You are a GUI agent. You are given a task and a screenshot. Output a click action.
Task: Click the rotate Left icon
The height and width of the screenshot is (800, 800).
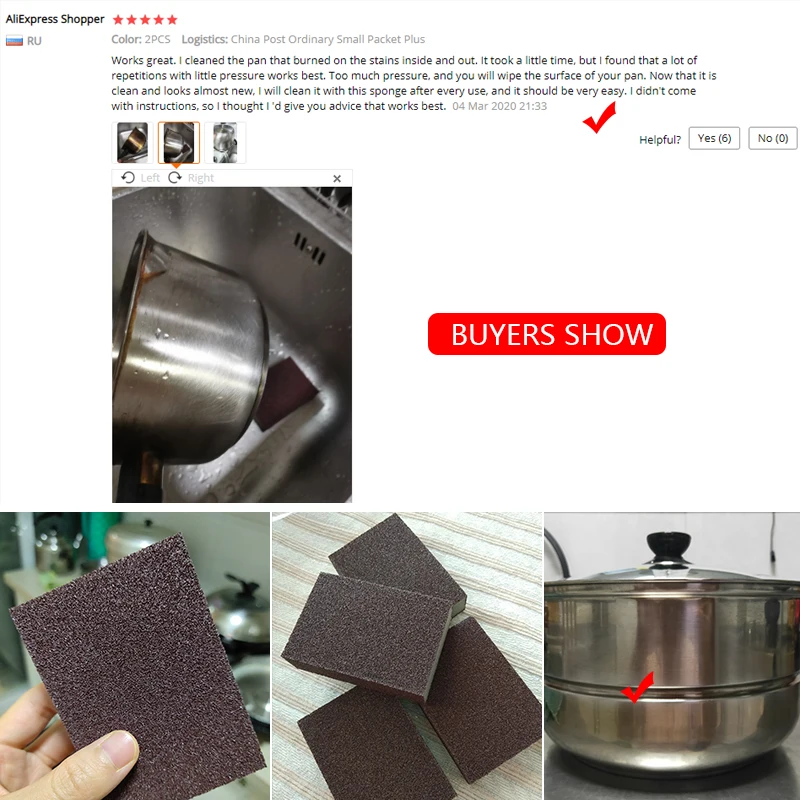[x=128, y=178]
